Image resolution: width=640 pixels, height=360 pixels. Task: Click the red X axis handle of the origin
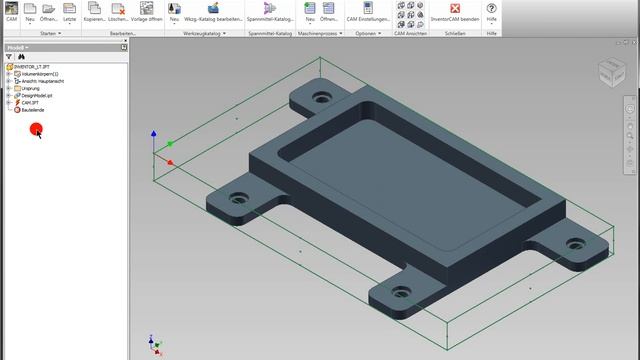click(x=171, y=162)
